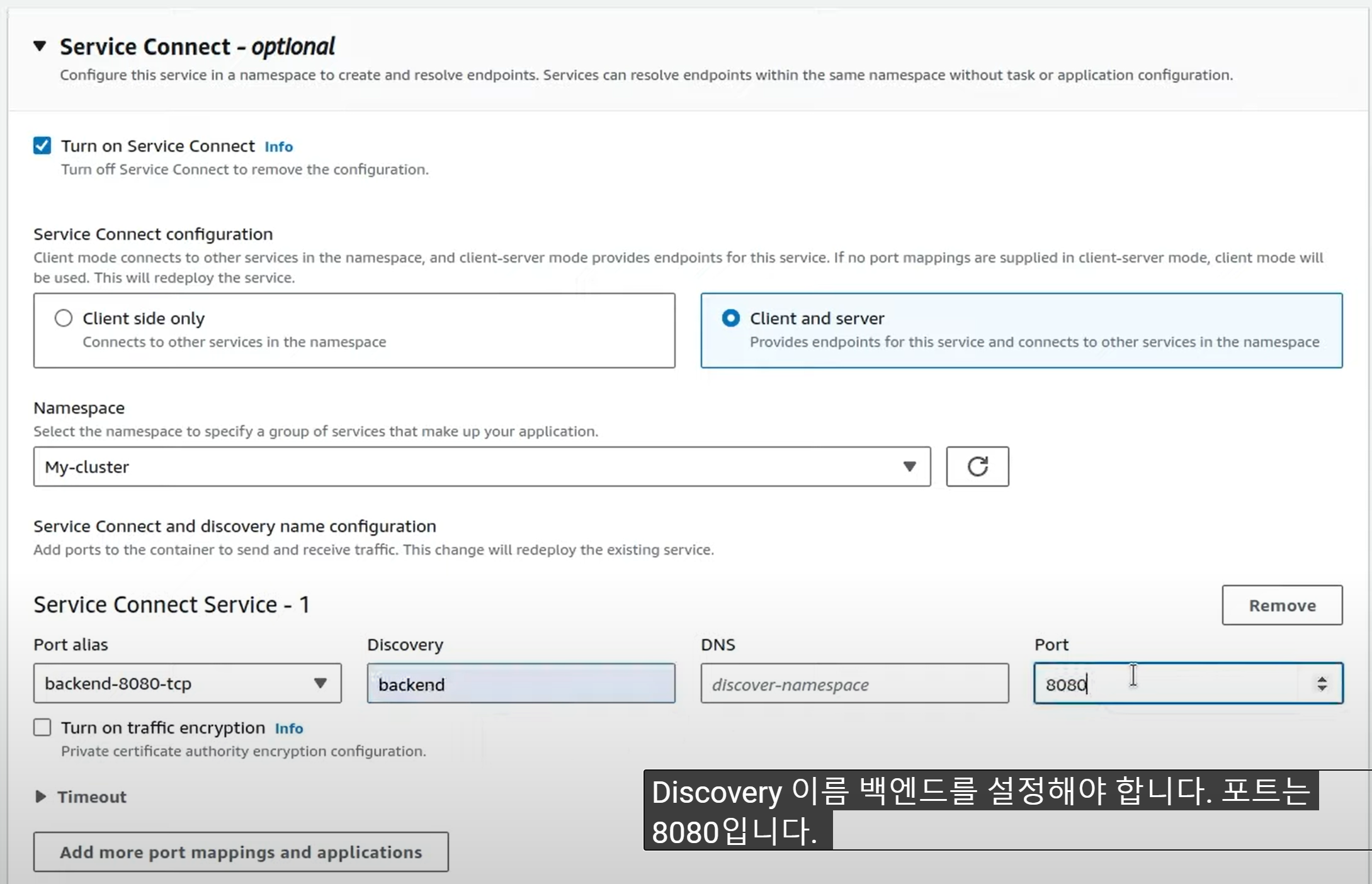
Task: Click the DNS discover-namespace input field
Action: [854, 684]
